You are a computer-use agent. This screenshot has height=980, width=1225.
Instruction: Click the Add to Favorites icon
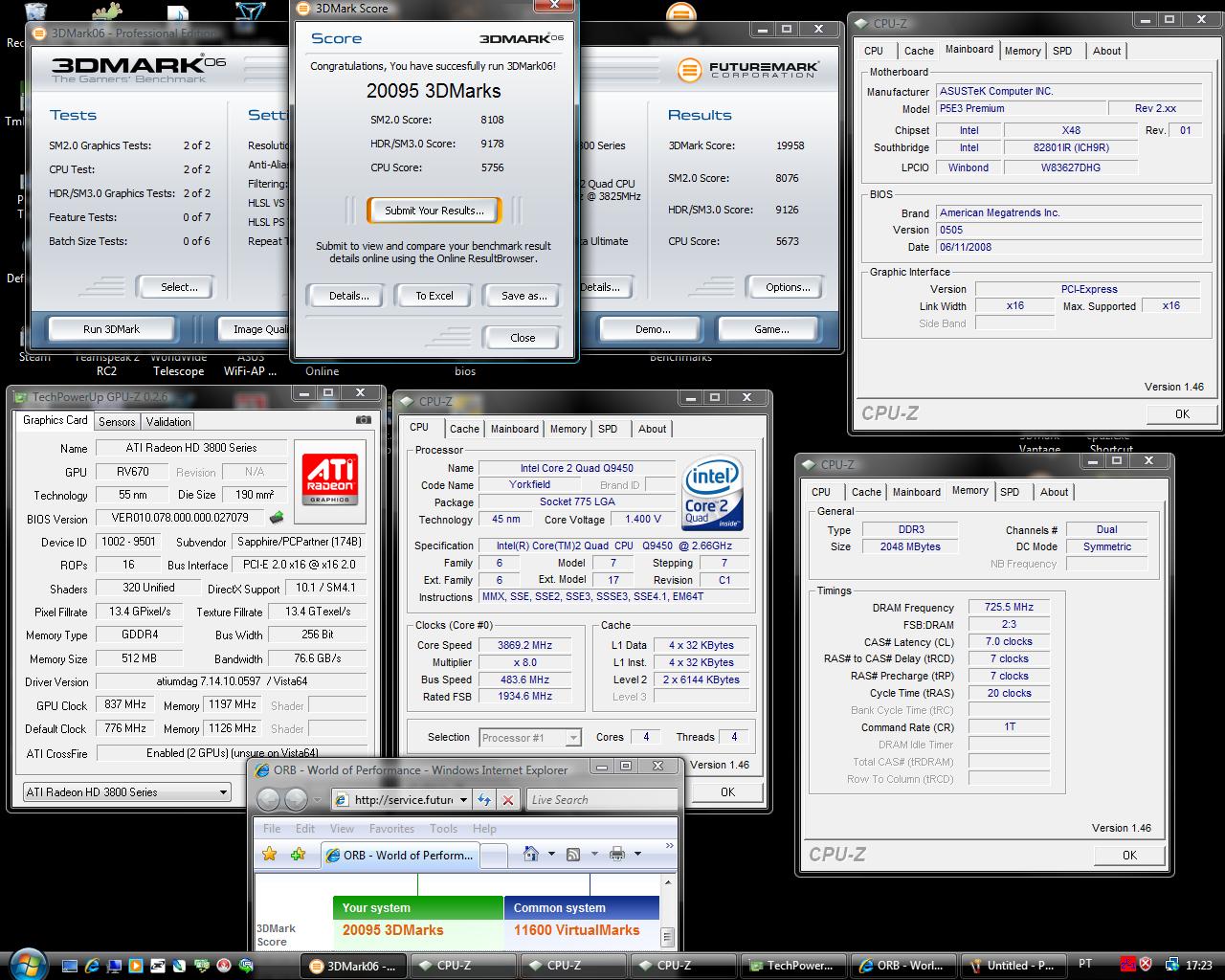click(x=298, y=854)
